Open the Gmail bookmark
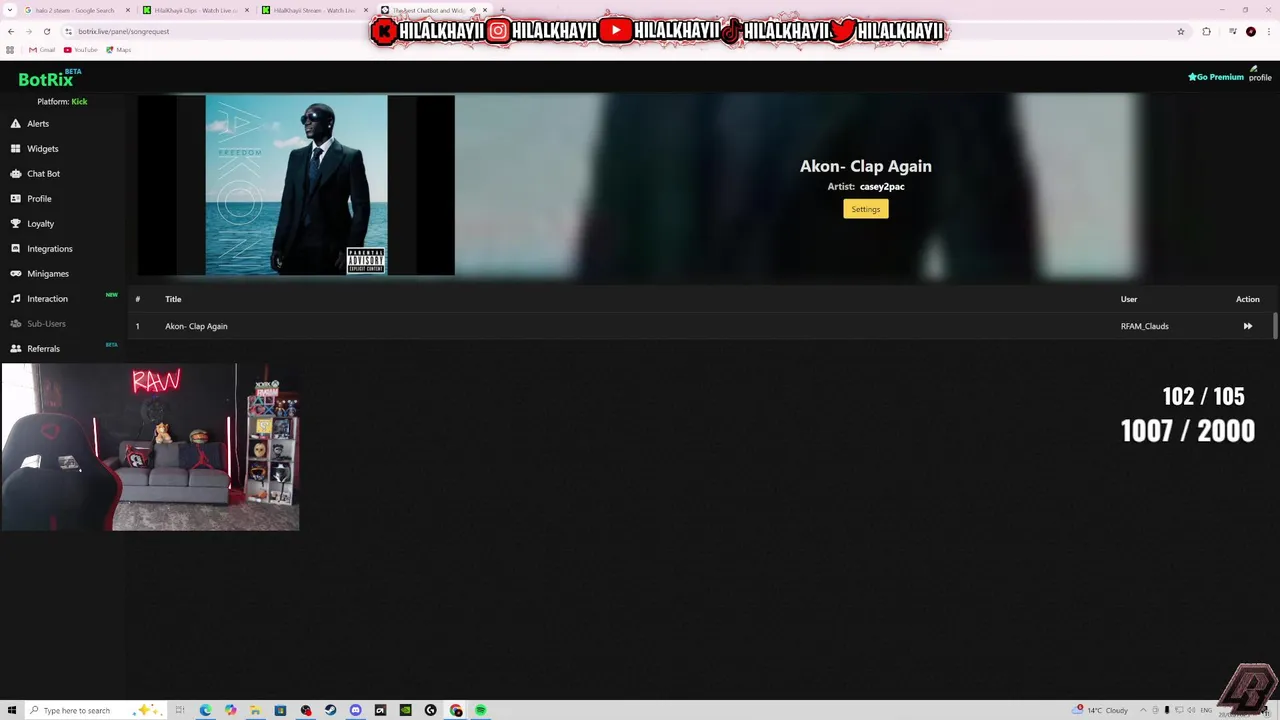The width and height of the screenshot is (1280, 720). point(42,50)
